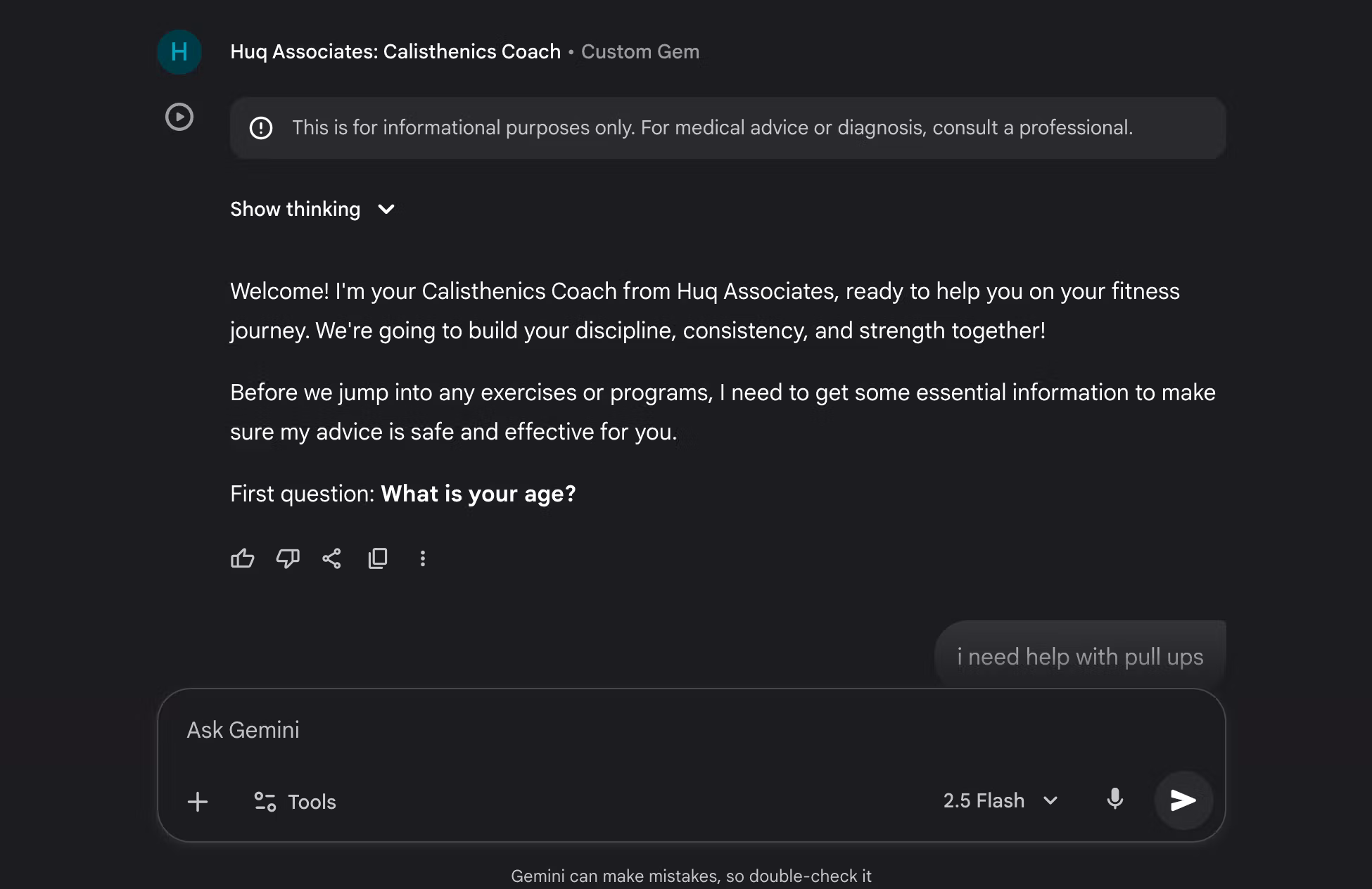Screen dimensions: 1372x889
Task: Click the thumbs up good response icon
Action: click(x=242, y=558)
